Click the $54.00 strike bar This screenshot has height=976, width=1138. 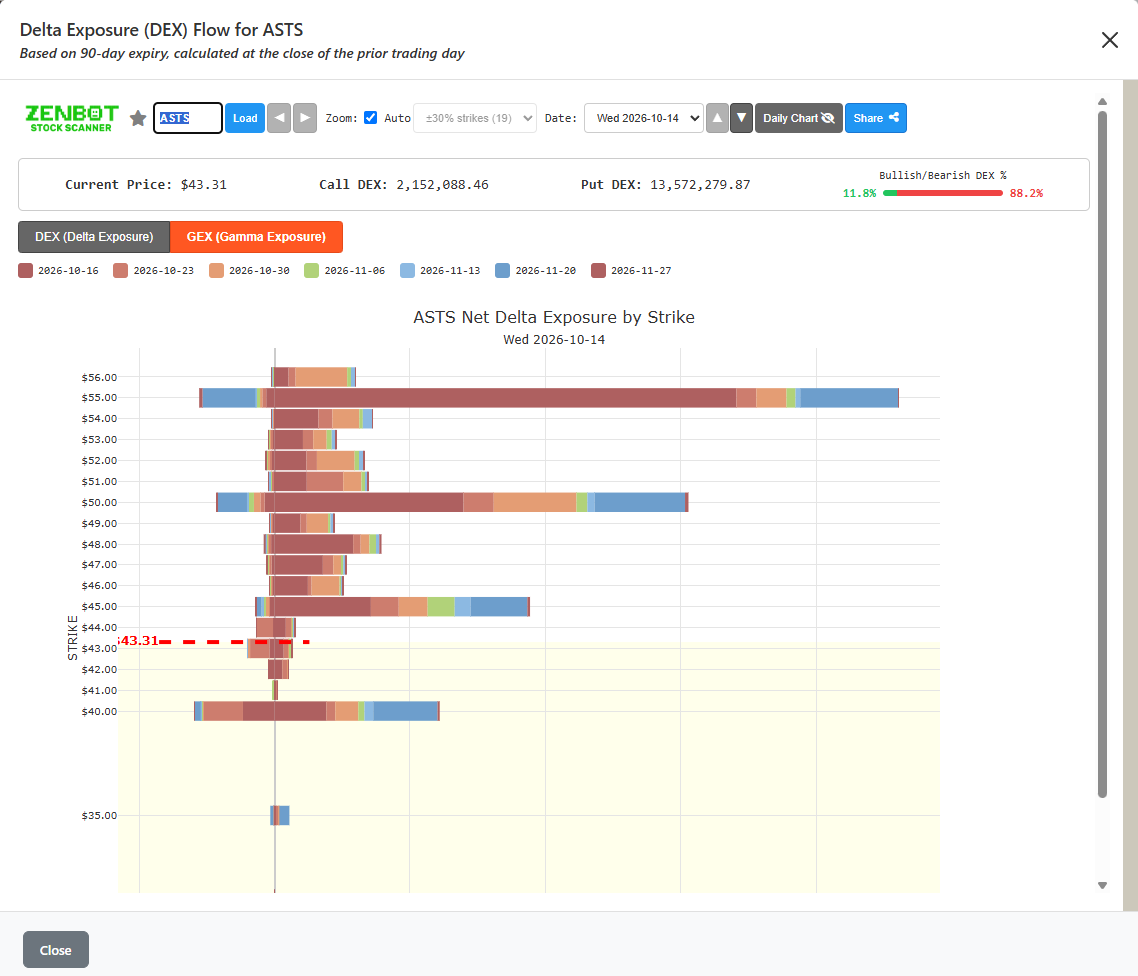click(x=322, y=419)
